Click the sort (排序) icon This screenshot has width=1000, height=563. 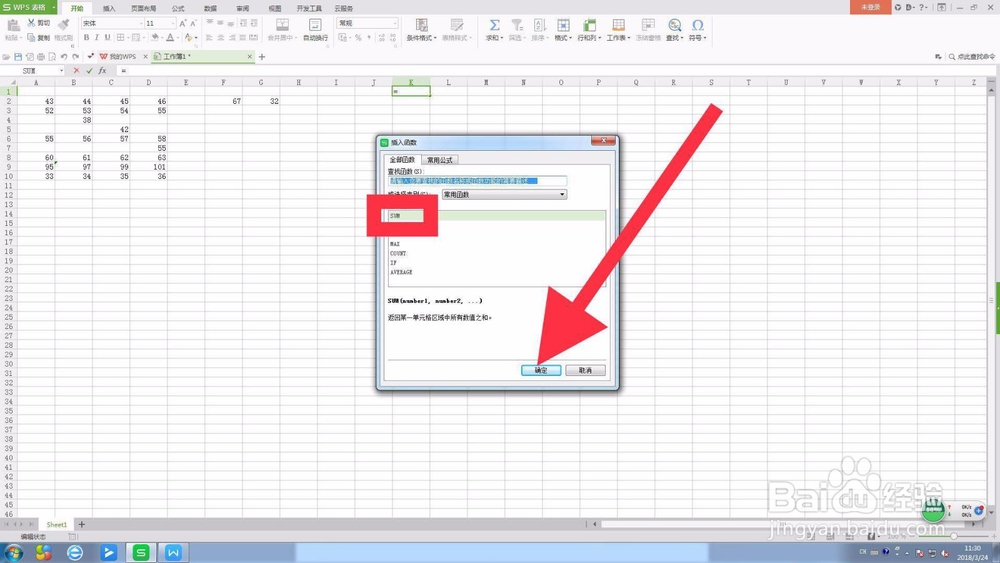(540, 25)
